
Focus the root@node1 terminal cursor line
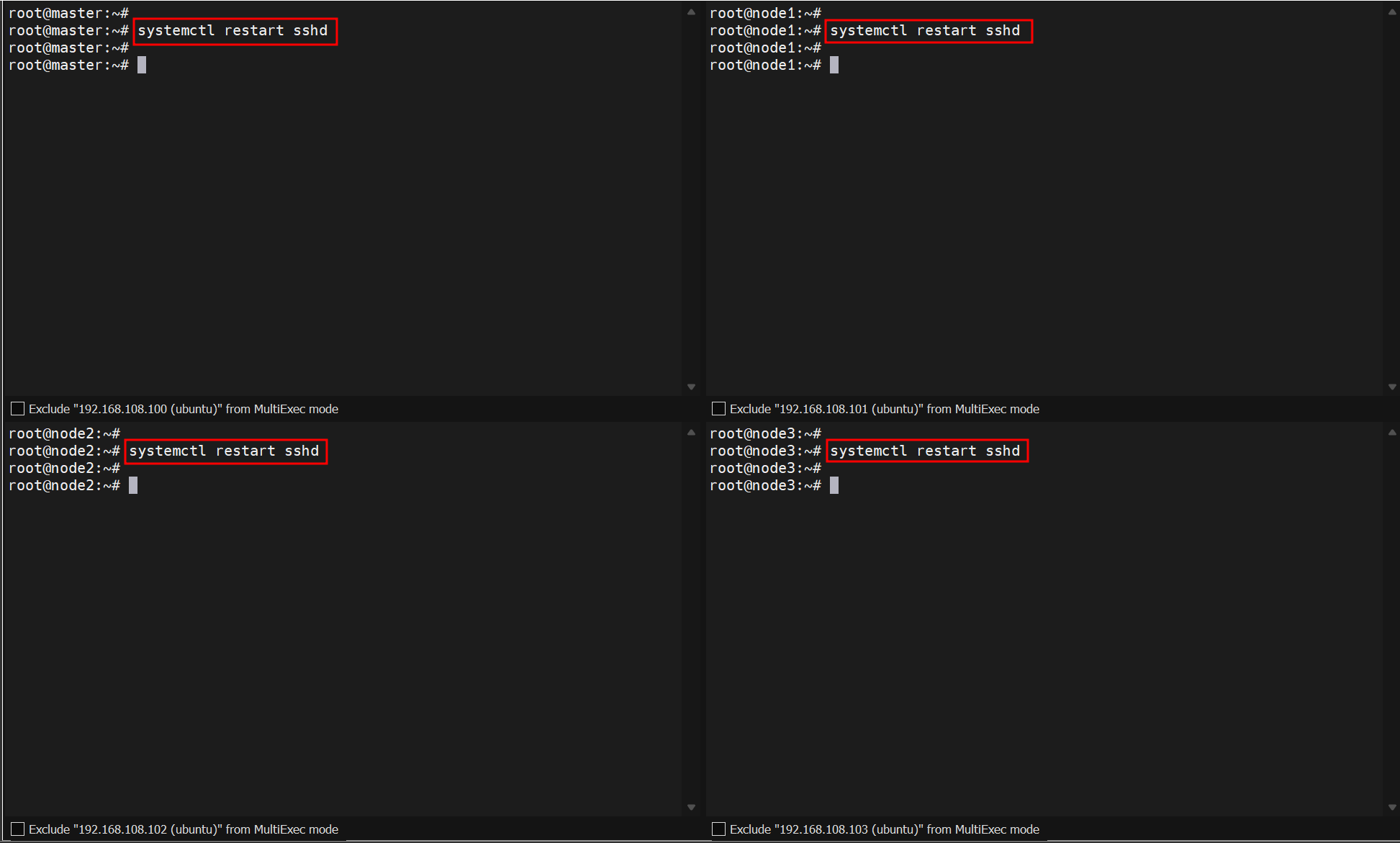834,66
